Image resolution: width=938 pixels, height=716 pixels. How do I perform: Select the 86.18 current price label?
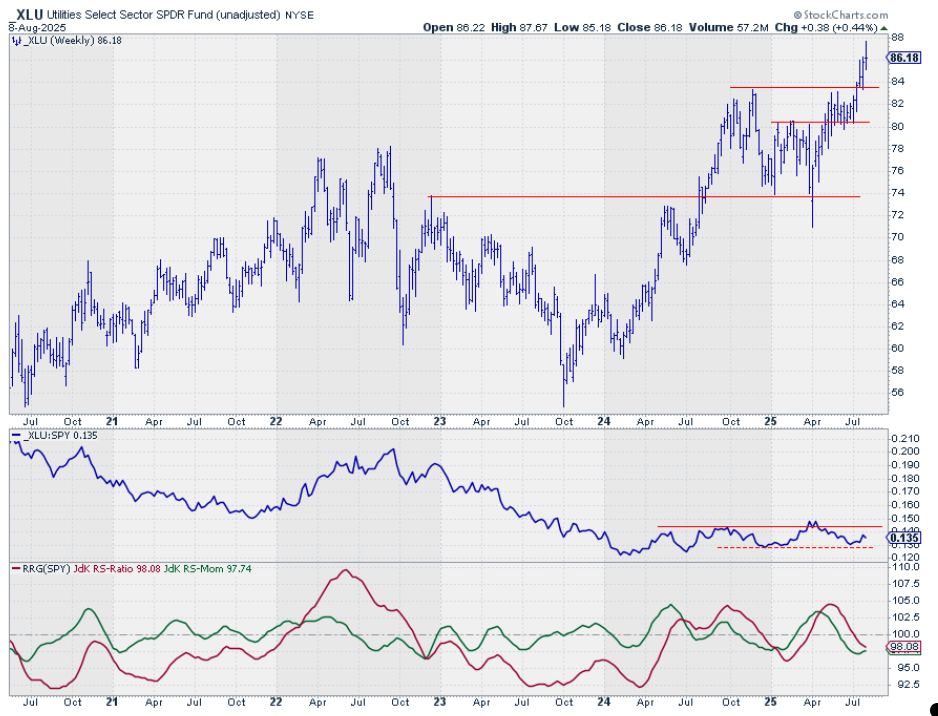[x=903, y=58]
